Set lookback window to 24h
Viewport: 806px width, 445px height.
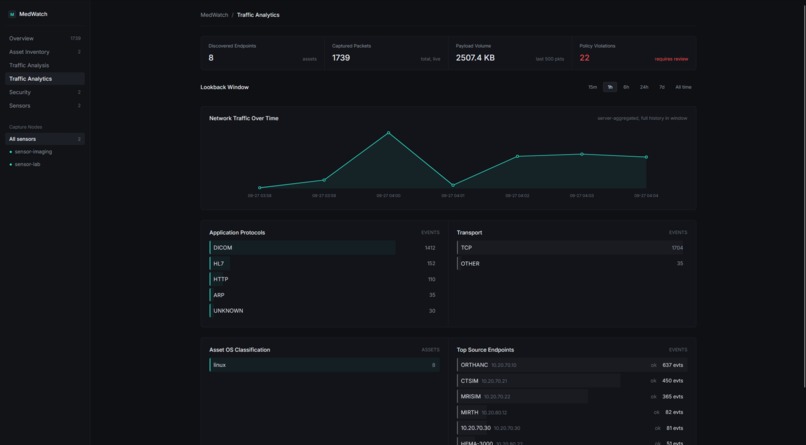pos(644,87)
